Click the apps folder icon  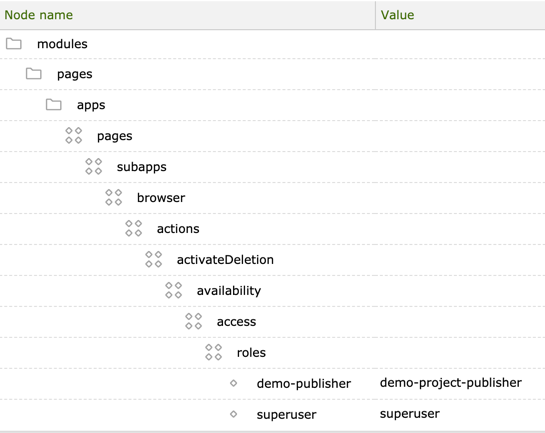54,105
